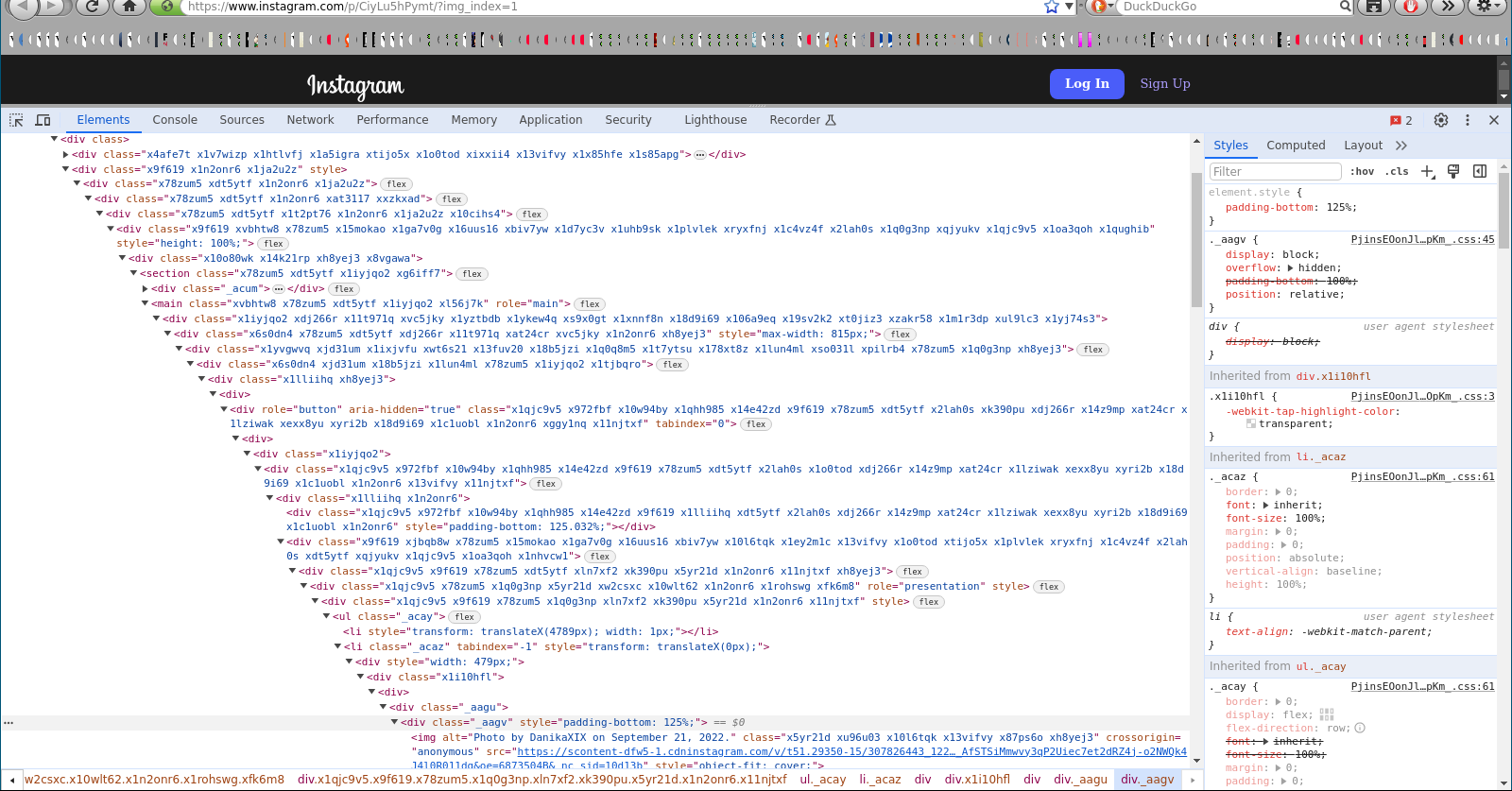Expand font shorthand in _acaz rule
Image resolution: width=1512 pixels, height=791 pixels.
click(x=1267, y=505)
